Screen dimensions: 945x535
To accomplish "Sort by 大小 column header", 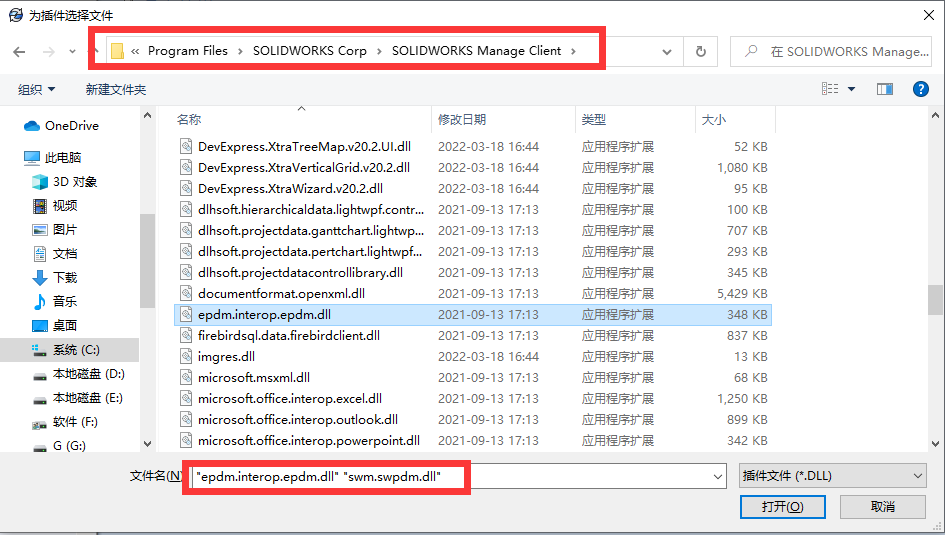I will click(x=714, y=120).
